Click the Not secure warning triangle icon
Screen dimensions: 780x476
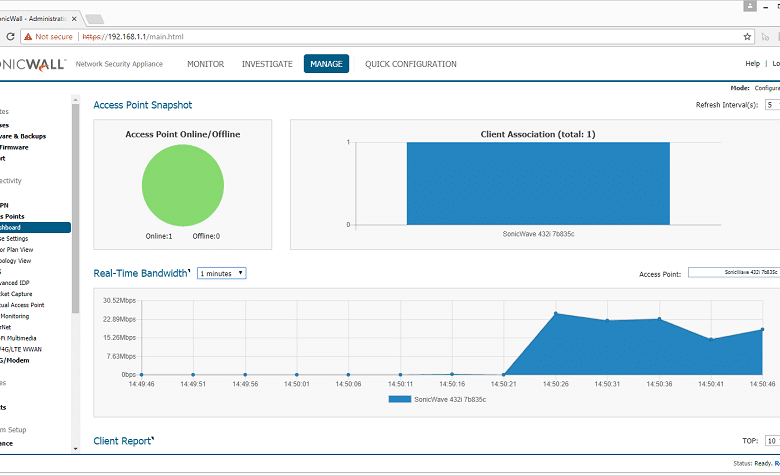coord(28,36)
